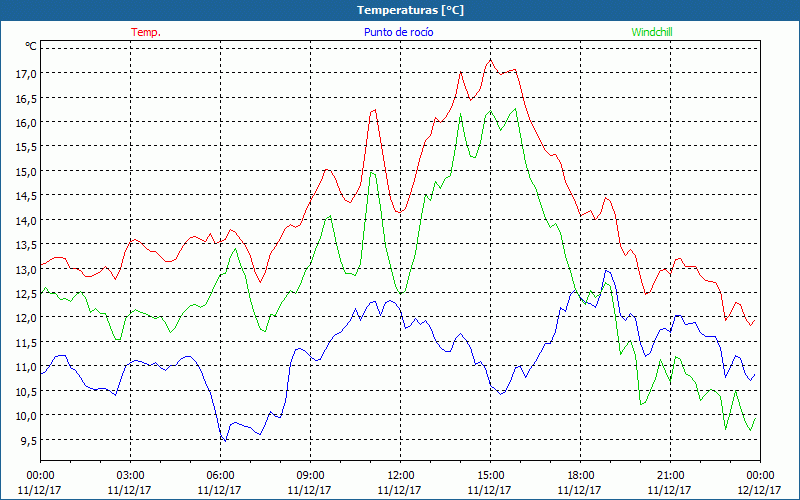Image resolution: width=800 pixels, height=500 pixels.
Task: Click the 17,0 y-axis value
Action: coord(26,74)
